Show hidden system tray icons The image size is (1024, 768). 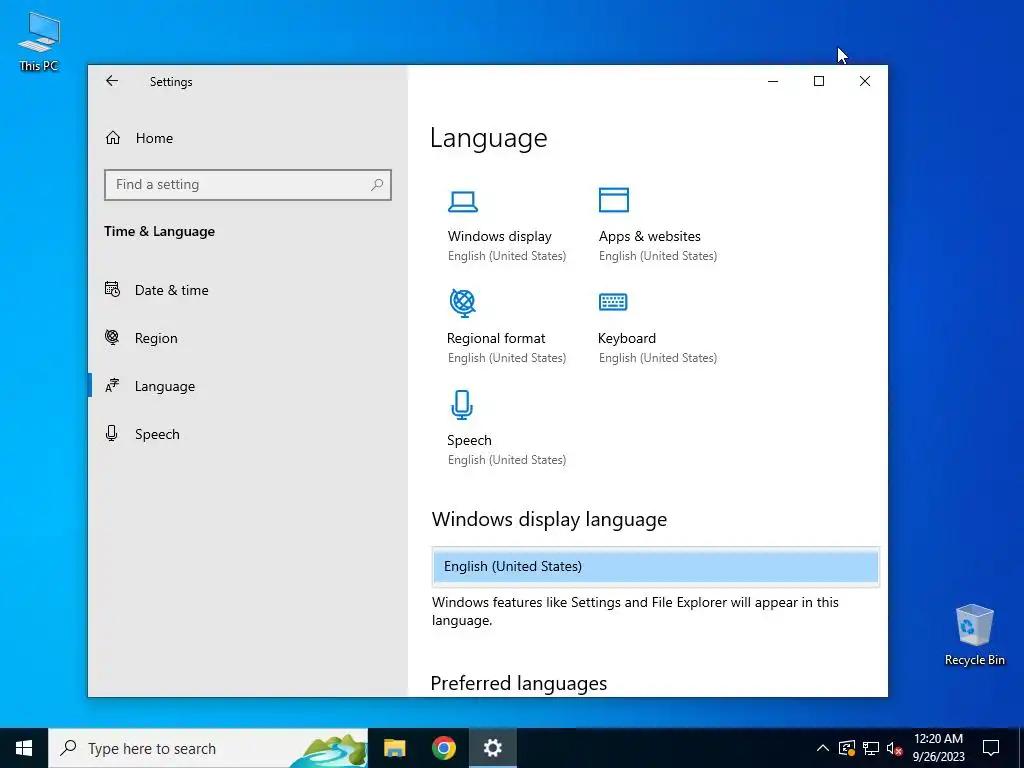pyautogui.click(x=823, y=748)
